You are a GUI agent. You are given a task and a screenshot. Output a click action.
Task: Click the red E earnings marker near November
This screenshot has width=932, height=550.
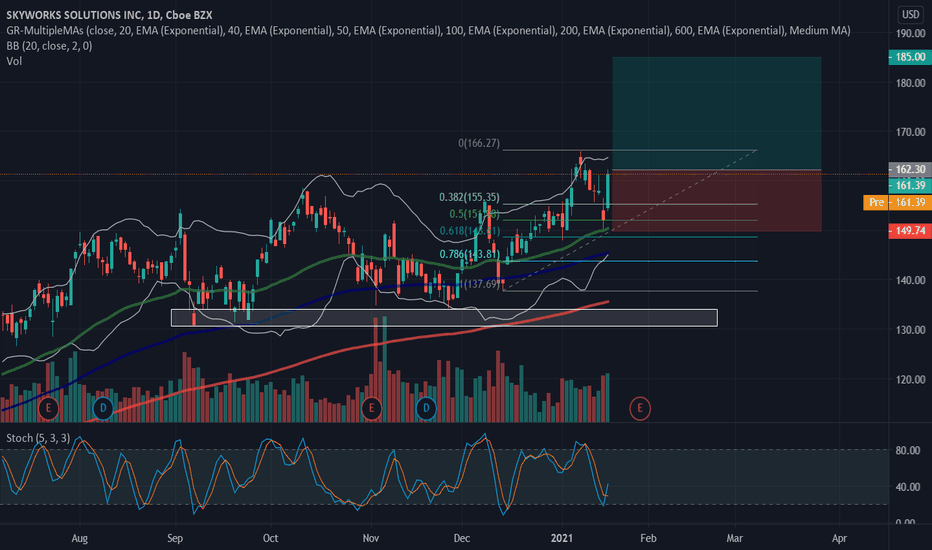[x=371, y=408]
